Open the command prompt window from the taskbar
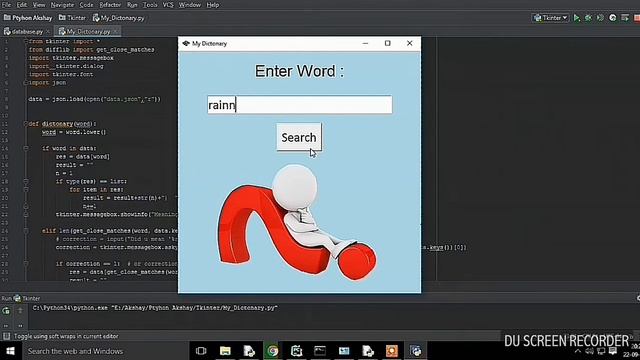This screenshot has width=640, height=360. (320, 351)
